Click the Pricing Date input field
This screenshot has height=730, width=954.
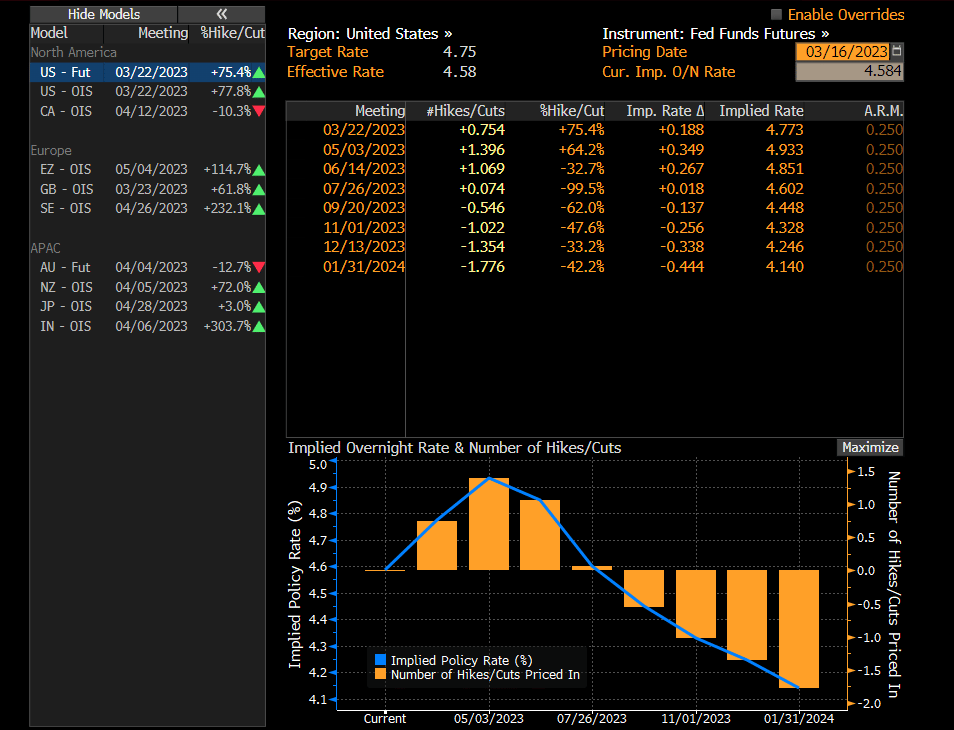tap(841, 52)
